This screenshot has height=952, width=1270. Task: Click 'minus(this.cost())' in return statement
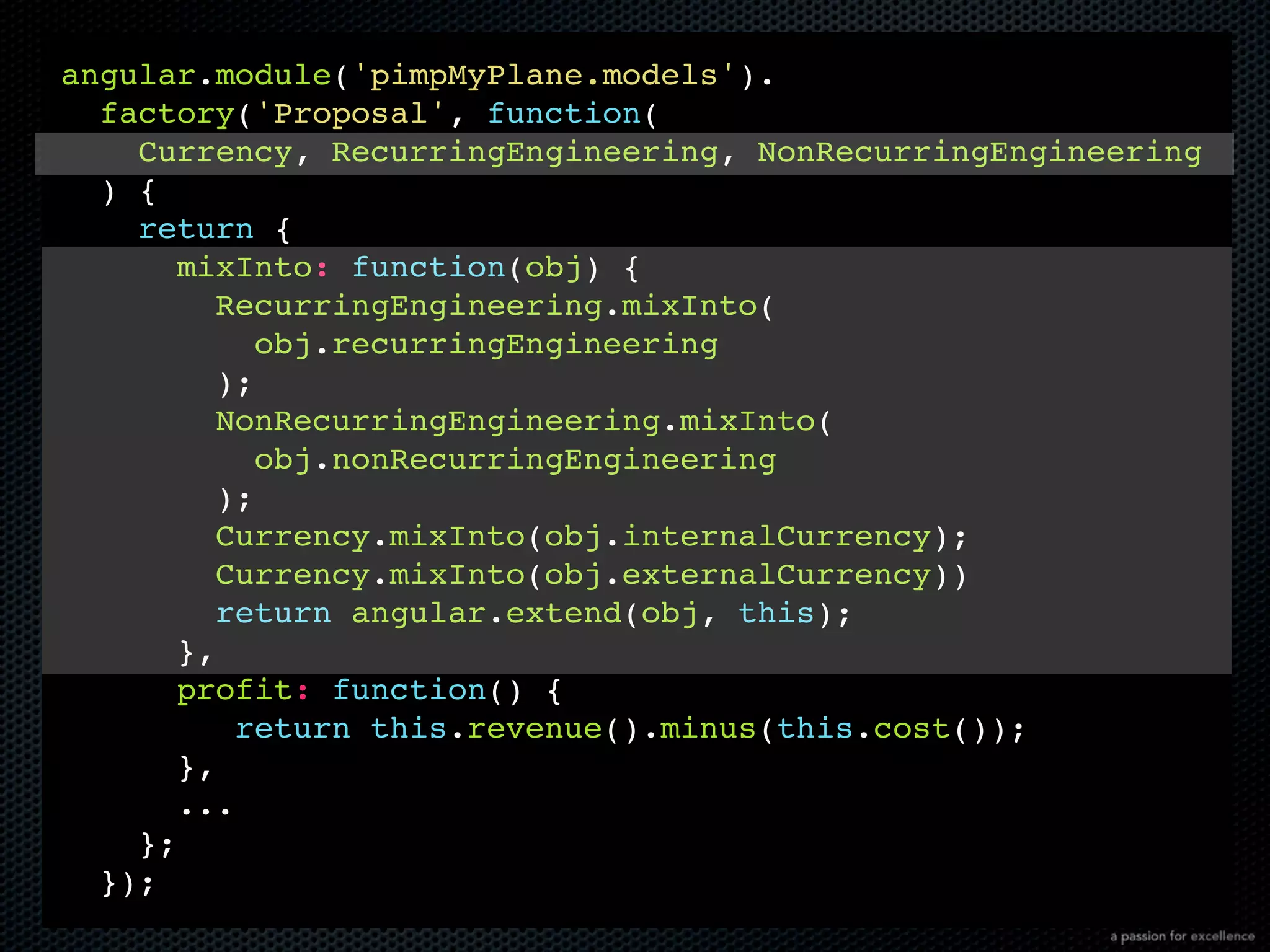[x=834, y=729]
